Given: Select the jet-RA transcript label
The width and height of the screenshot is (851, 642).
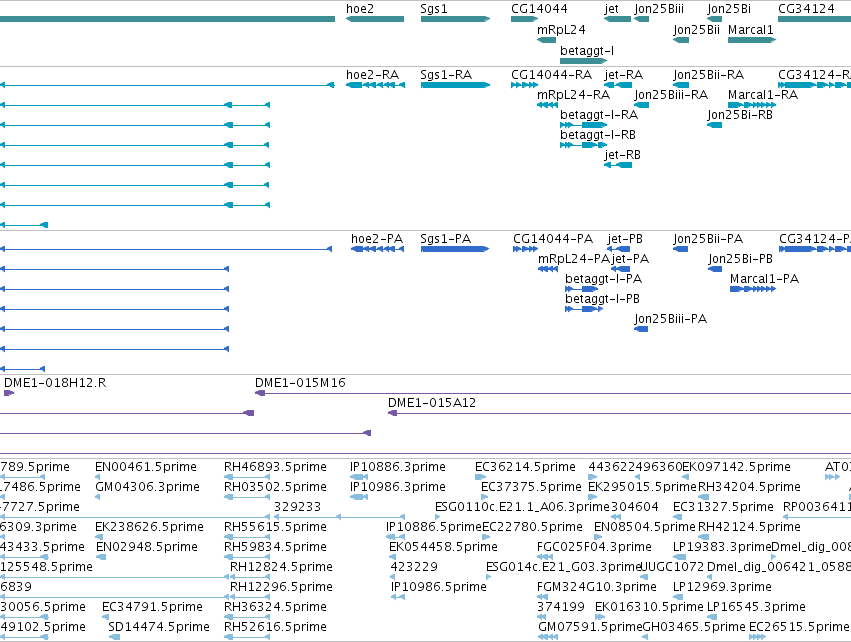Looking at the screenshot, I should tap(624, 75).
